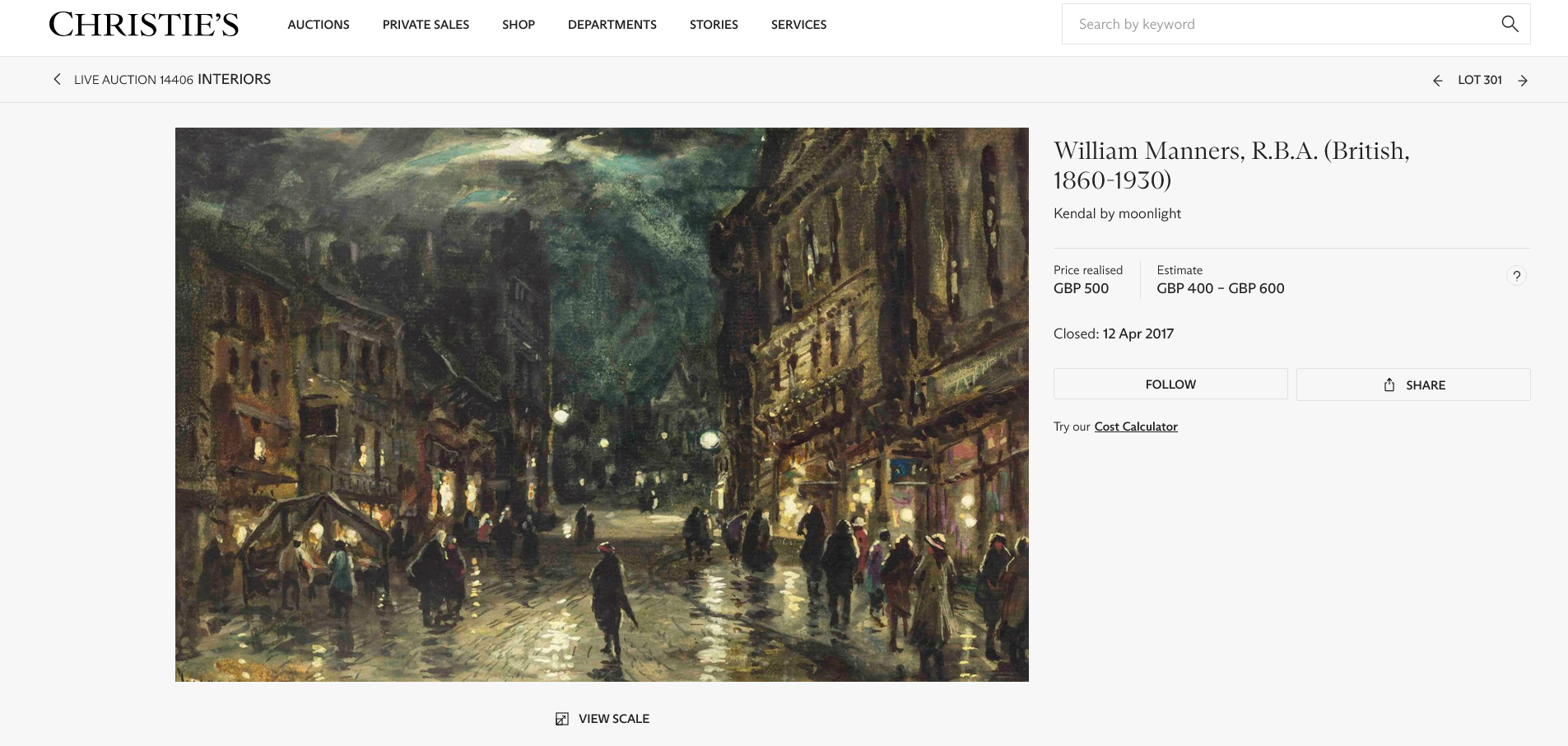Open the Auctions menu
Screen dimensions: 1568x746
click(319, 25)
